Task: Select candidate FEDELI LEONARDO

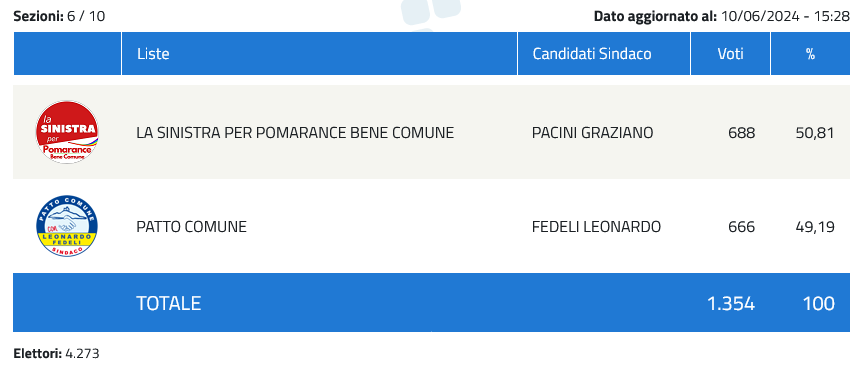Action: [x=596, y=227]
